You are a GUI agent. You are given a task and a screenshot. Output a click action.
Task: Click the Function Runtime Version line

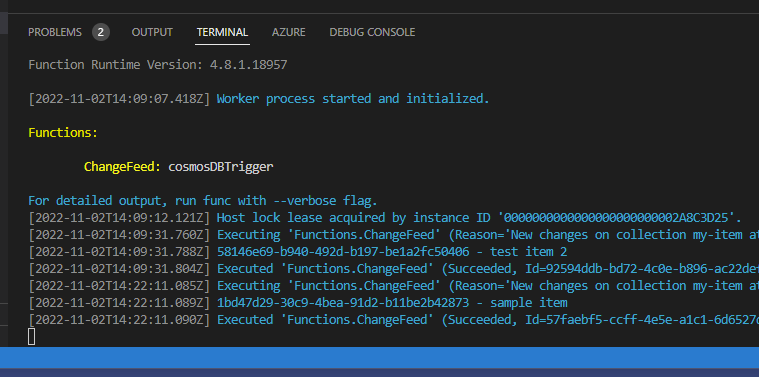pos(158,65)
